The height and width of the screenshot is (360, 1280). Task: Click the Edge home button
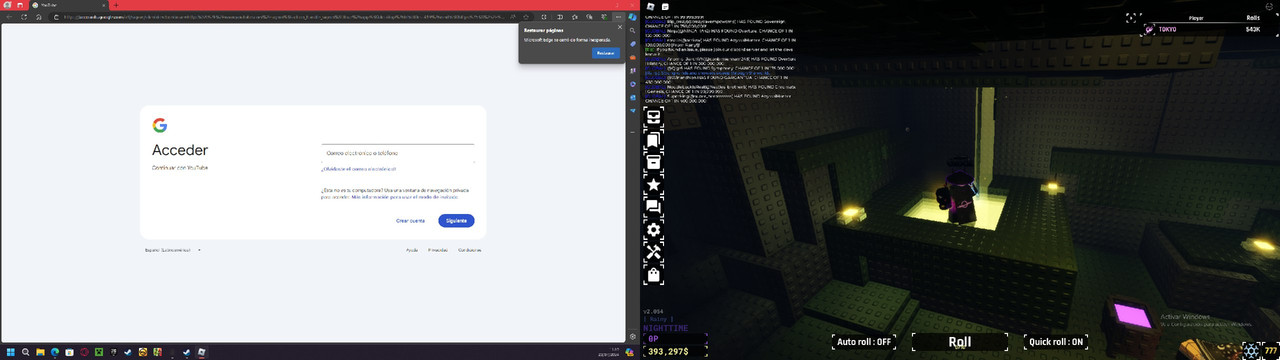(x=39, y=17)
